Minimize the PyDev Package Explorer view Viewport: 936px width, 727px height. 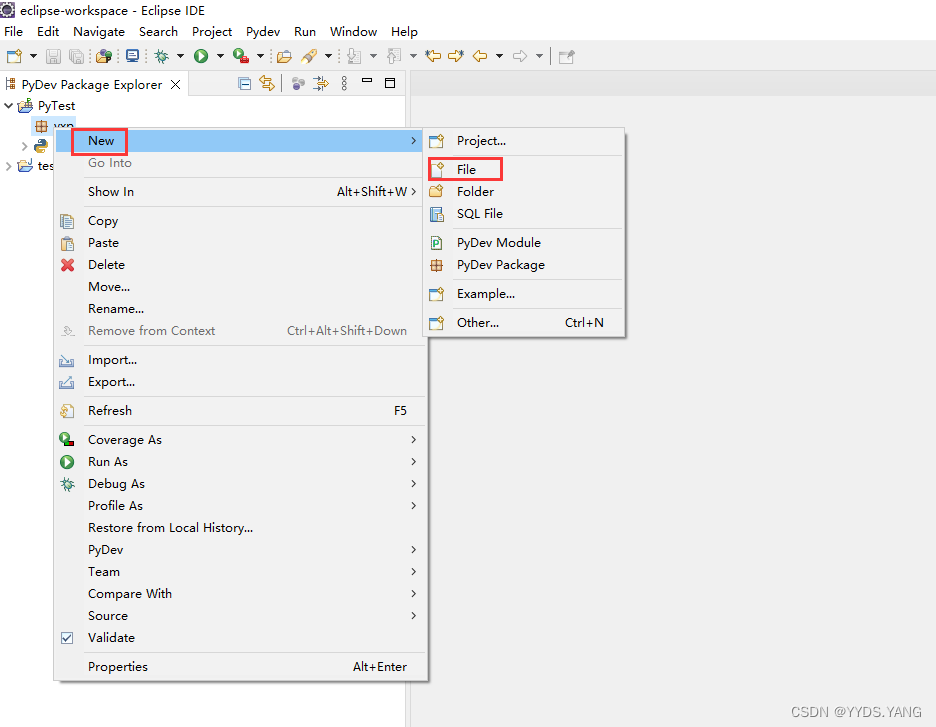click(367, 81)
